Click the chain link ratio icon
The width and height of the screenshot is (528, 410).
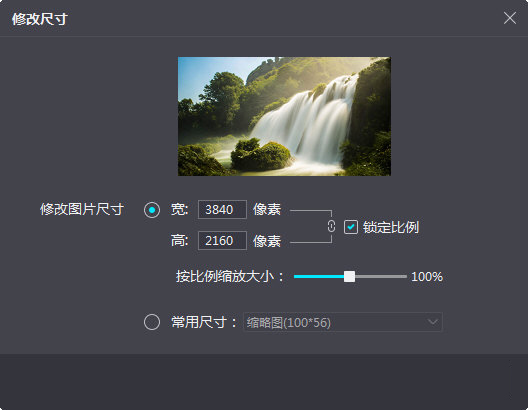[x=331, y=226]
